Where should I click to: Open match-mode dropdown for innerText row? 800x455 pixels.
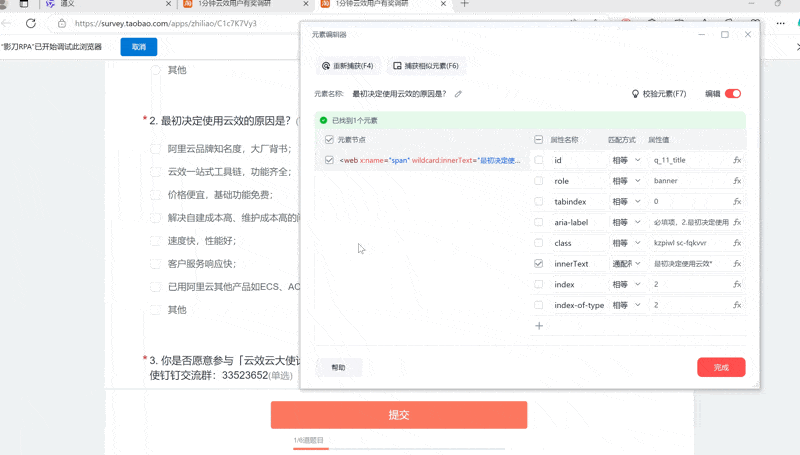pyautogui.click(x=626, y=264)
